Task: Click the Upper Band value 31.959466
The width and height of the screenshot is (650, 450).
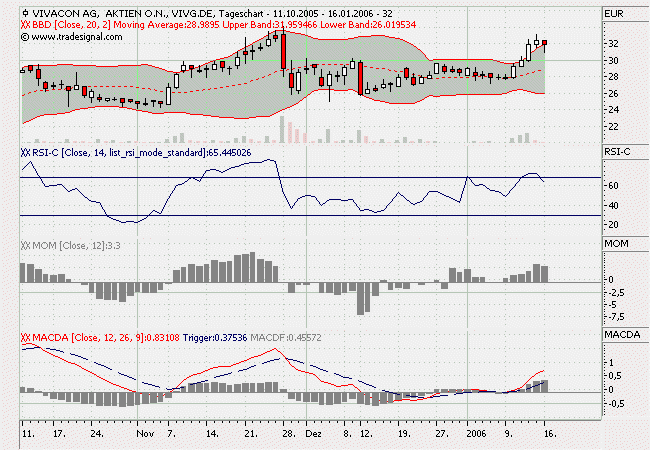Action: pos(295,25)
